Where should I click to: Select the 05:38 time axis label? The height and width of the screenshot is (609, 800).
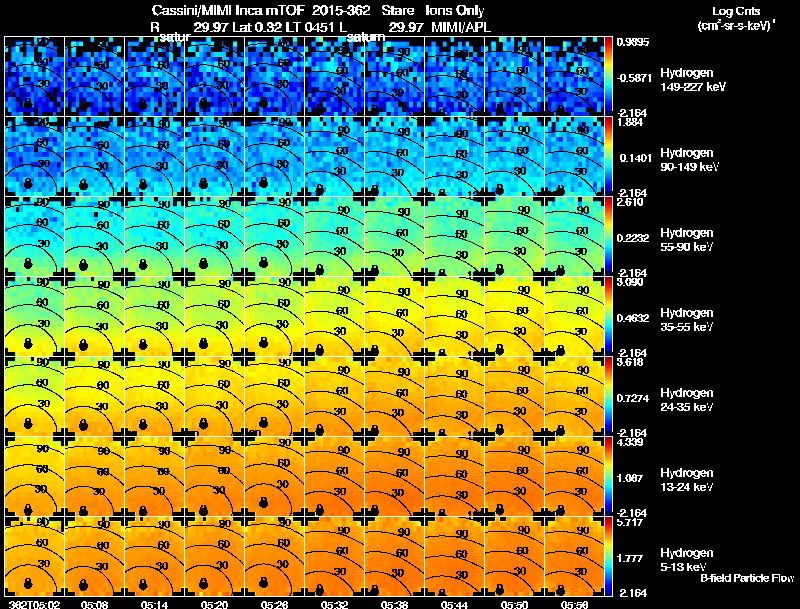pos(394,604)
